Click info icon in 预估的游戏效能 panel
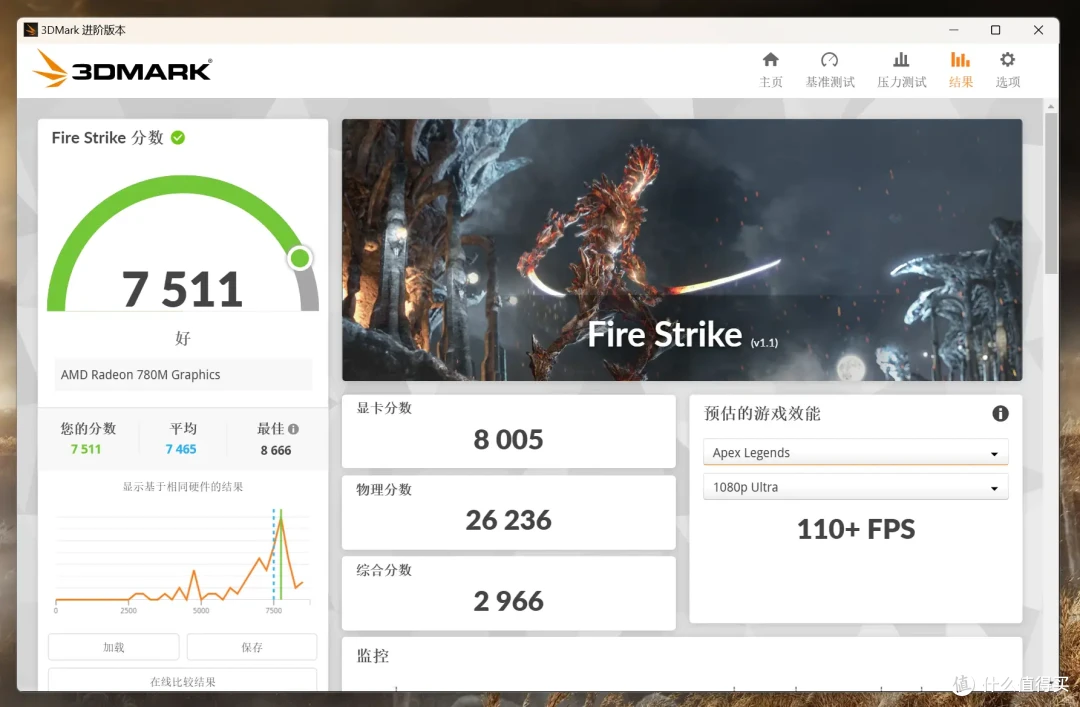The image size is (1080, 707). pyautogui.click(x=1000, y=413)
